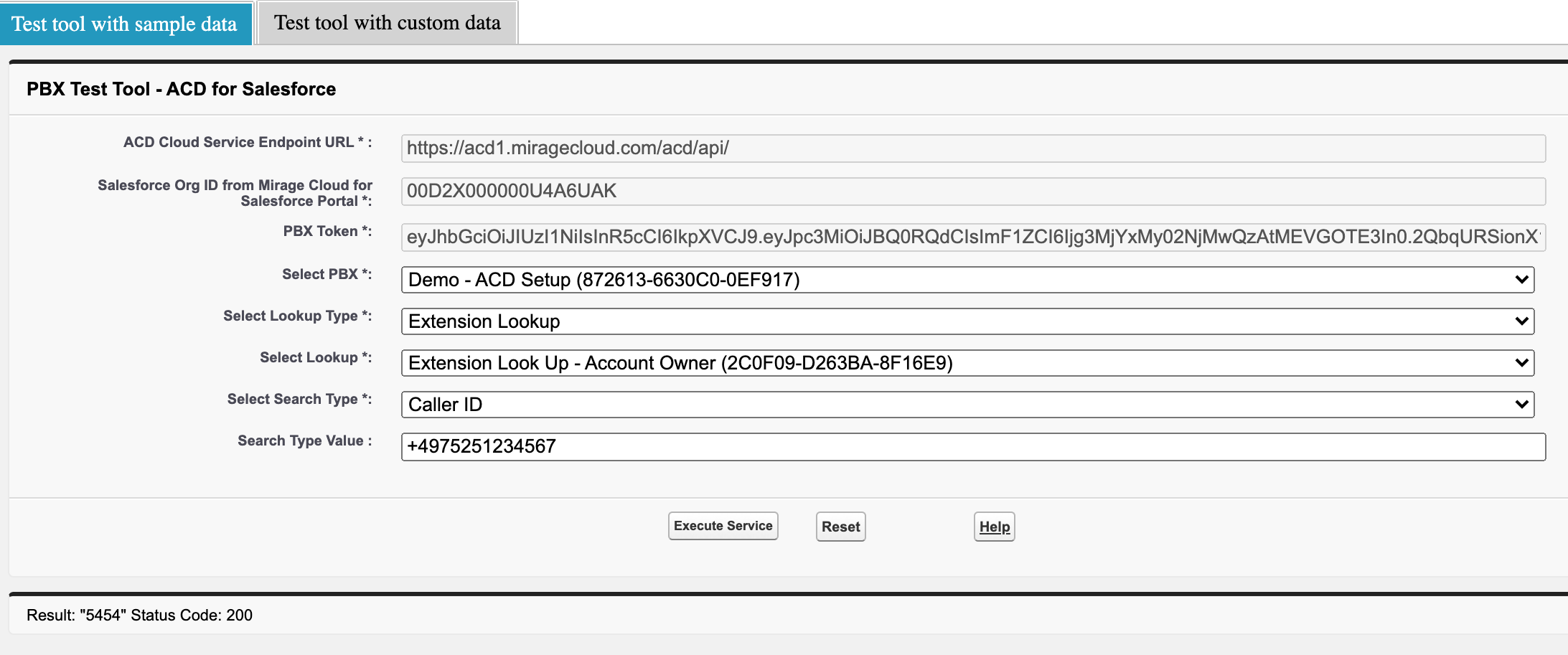Viewport: 1568px width, 655px height.
Task: Open the Select Search Type dropdown
Action: pos(967,405)
